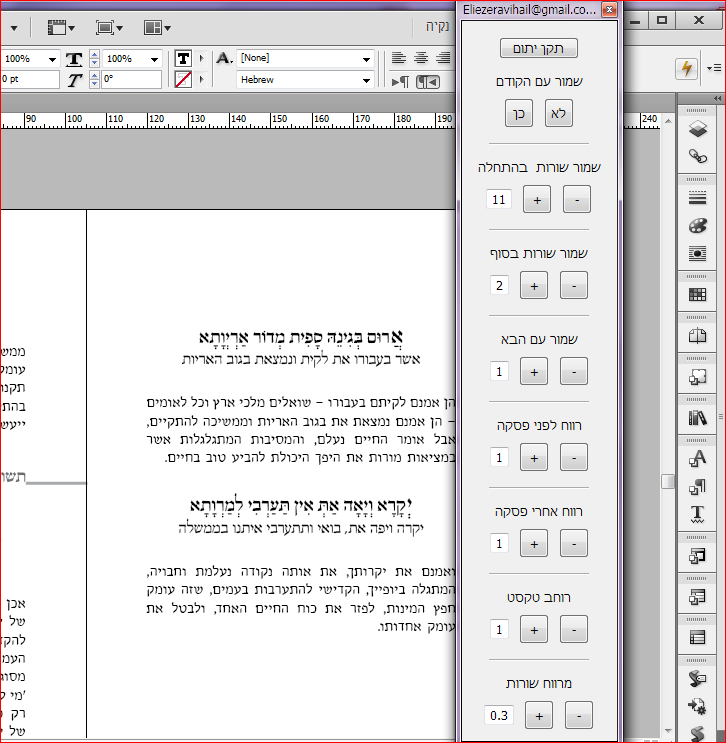Open the Layers panel icon
This screenshot has width=726, height=743.
click(x=698, y=129)
